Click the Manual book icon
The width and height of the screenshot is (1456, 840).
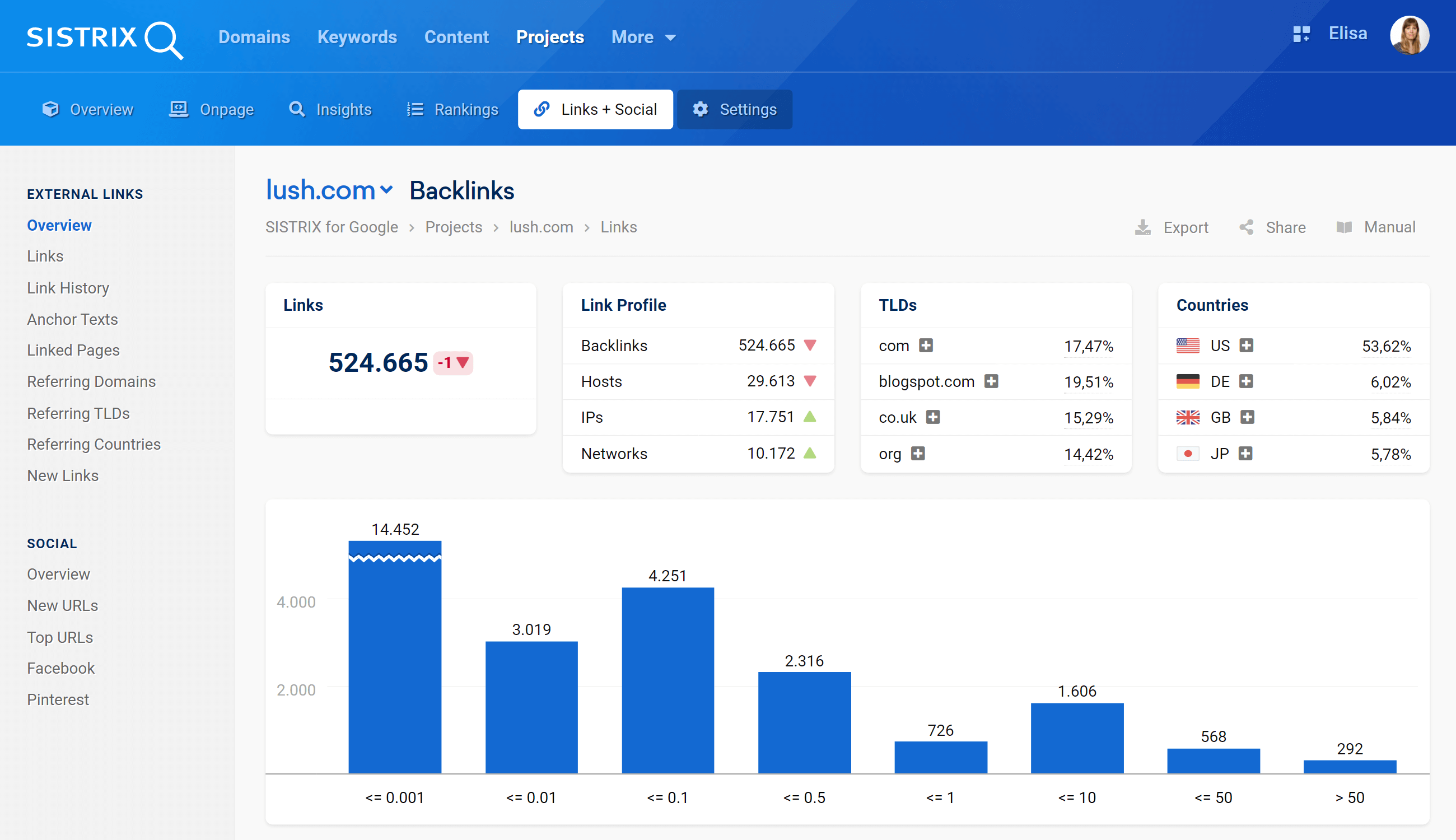[1344, 227]
